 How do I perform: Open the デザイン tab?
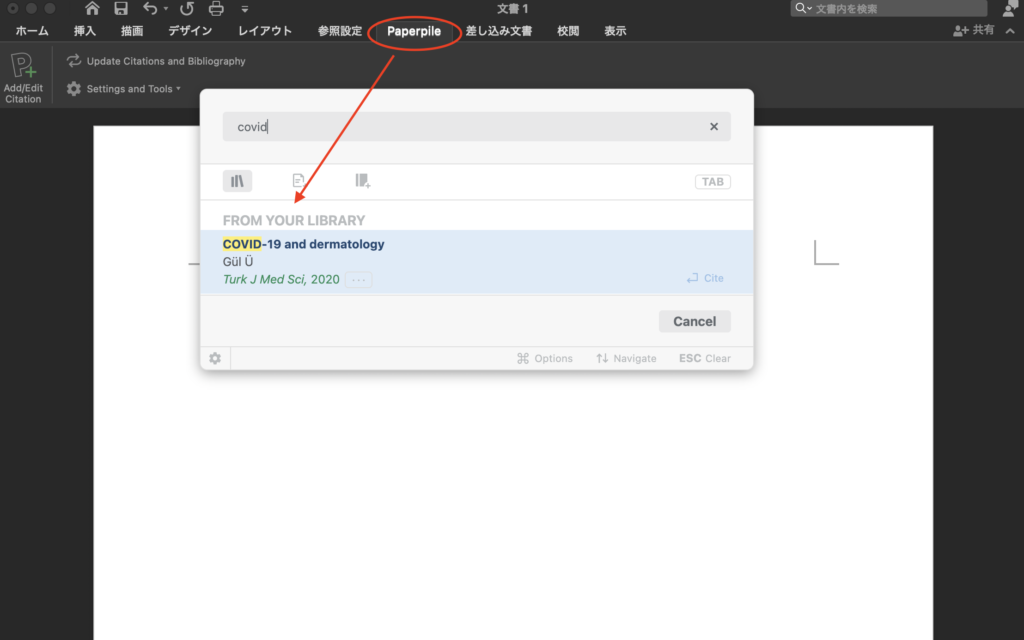point(190,31)
